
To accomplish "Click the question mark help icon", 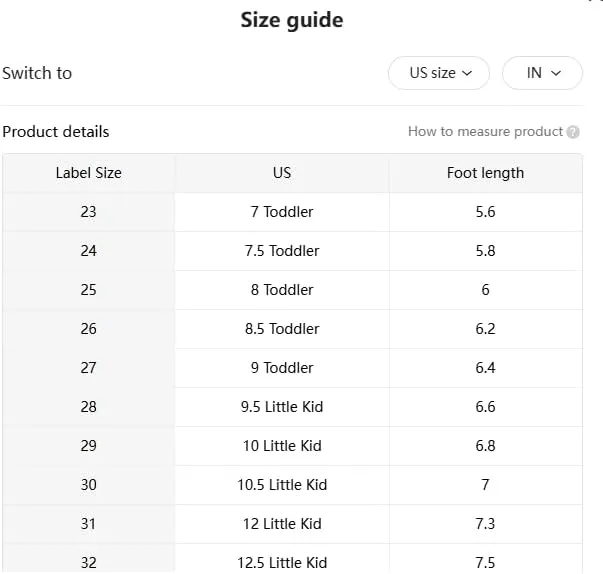I will (573, 132).
